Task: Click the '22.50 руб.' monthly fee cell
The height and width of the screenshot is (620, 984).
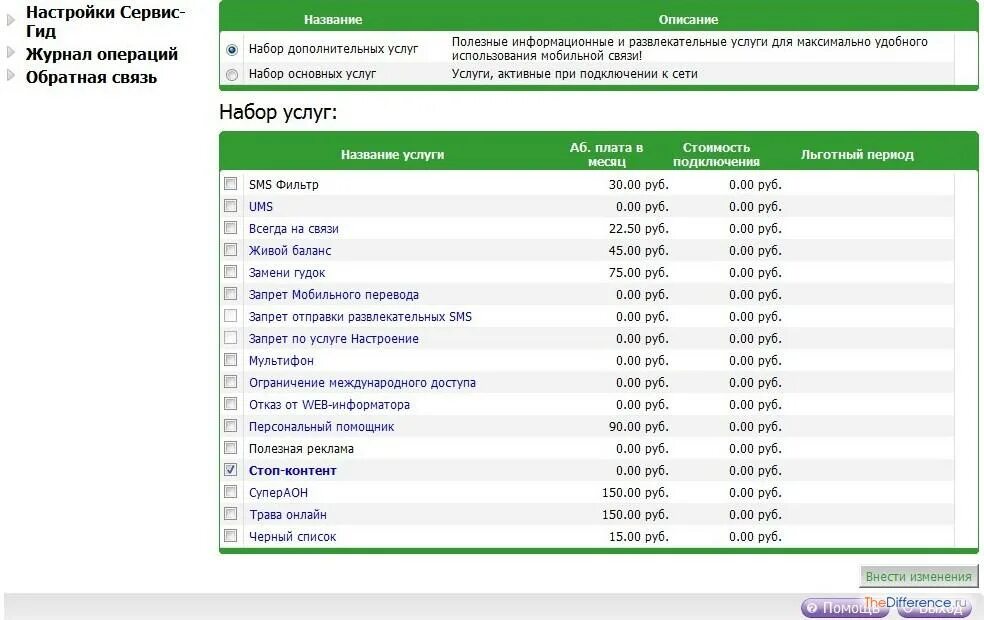Action: 638,228
